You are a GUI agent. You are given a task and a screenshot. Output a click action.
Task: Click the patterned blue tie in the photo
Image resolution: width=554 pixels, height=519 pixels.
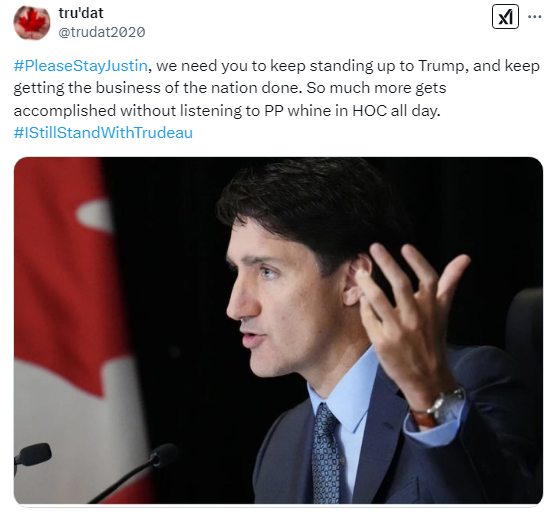pyautogui.click(x=326, y=454)
